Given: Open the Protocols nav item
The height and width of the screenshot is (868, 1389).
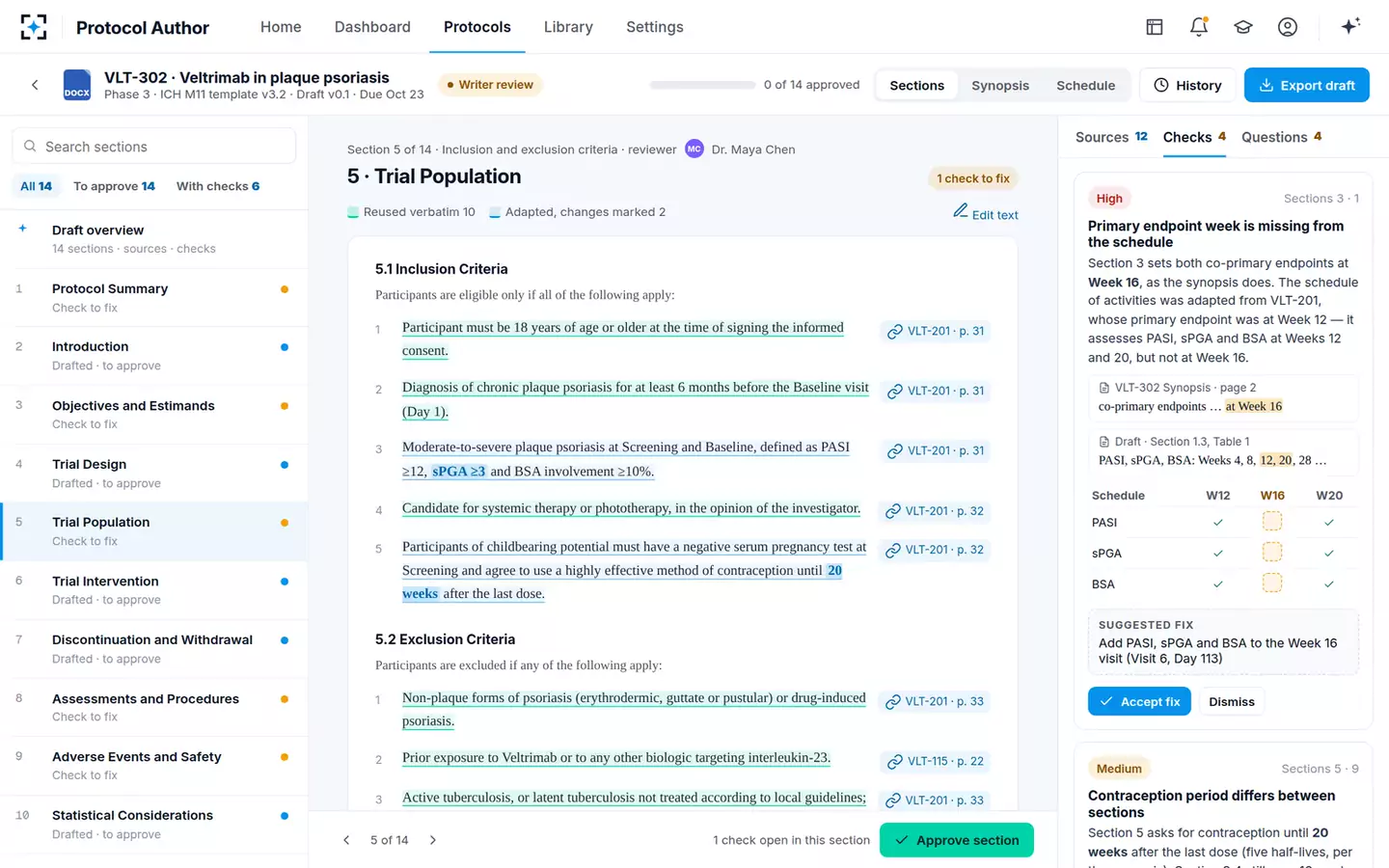Looking at the screenshot, I should pyautogui.click(x=477, y=27).
